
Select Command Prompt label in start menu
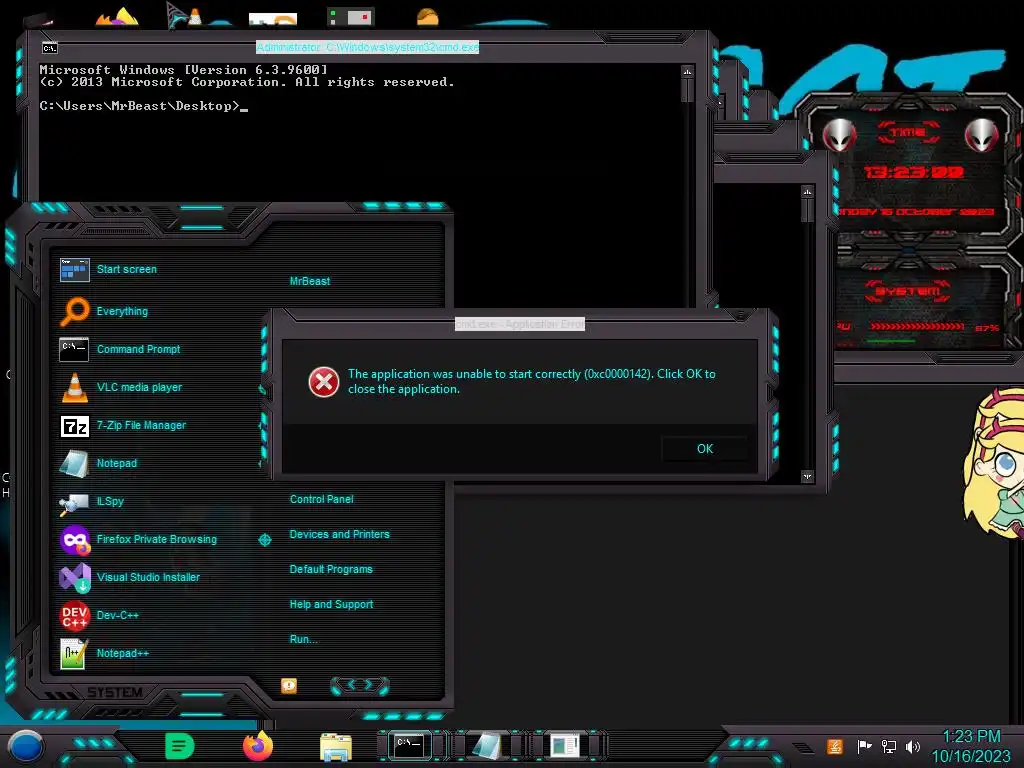pyautogui.click(x=138, y=349)
